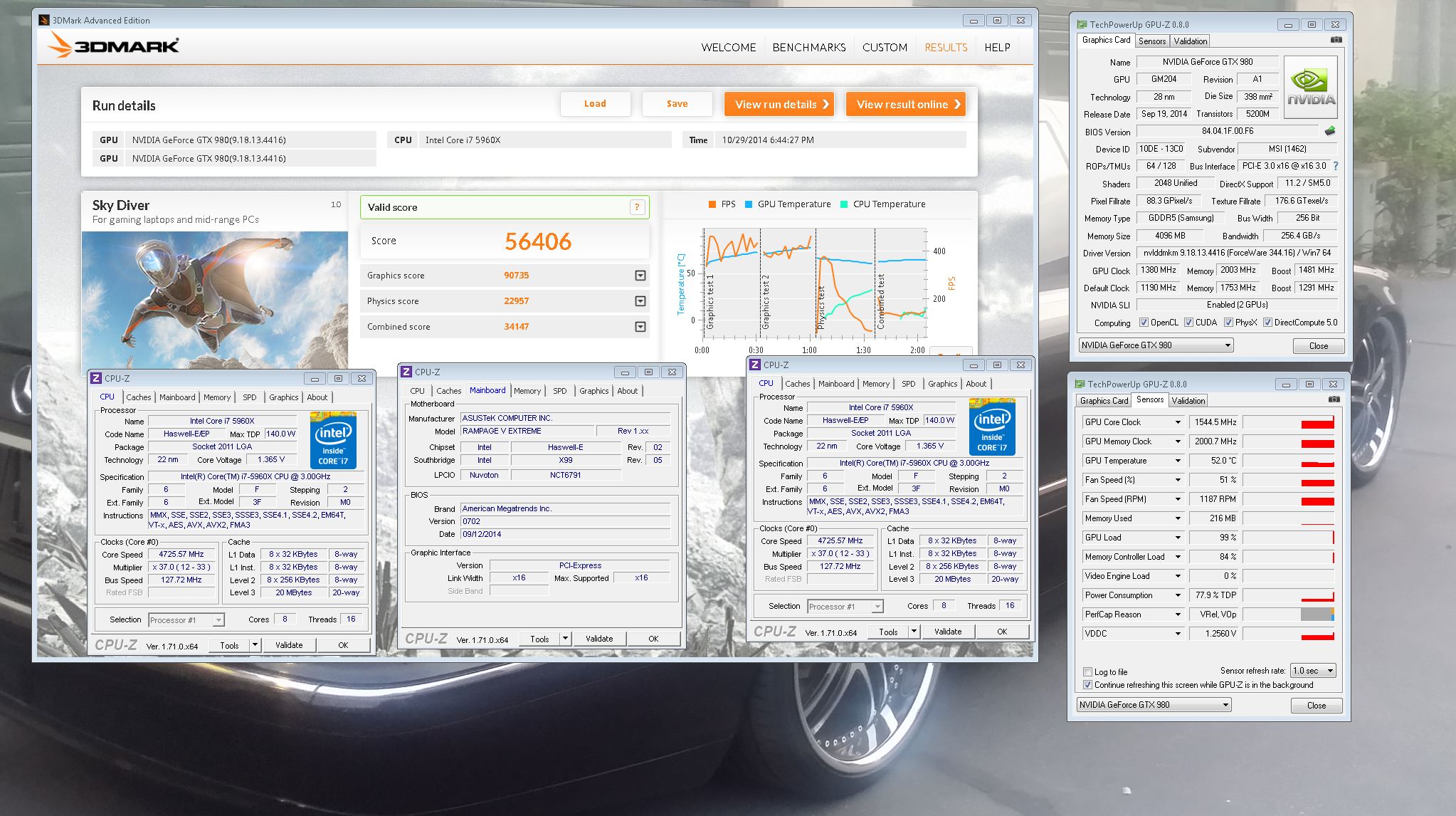
Task: Click the help question mark beside Valid score
Action: 637,207
